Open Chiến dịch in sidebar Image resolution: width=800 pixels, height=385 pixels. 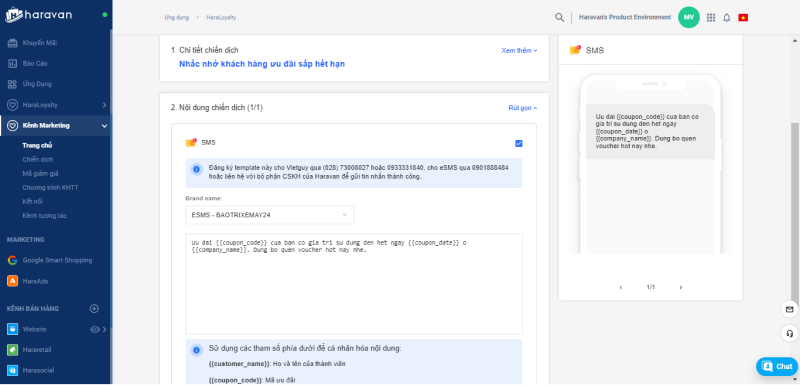point(38,160)
